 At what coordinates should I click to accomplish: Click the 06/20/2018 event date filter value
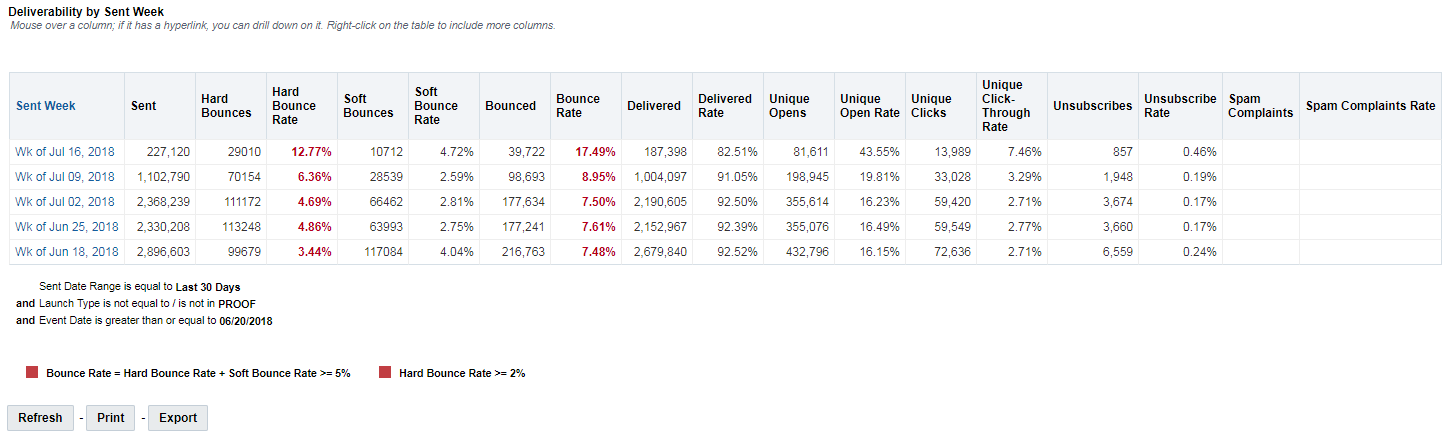pos(246,321)
